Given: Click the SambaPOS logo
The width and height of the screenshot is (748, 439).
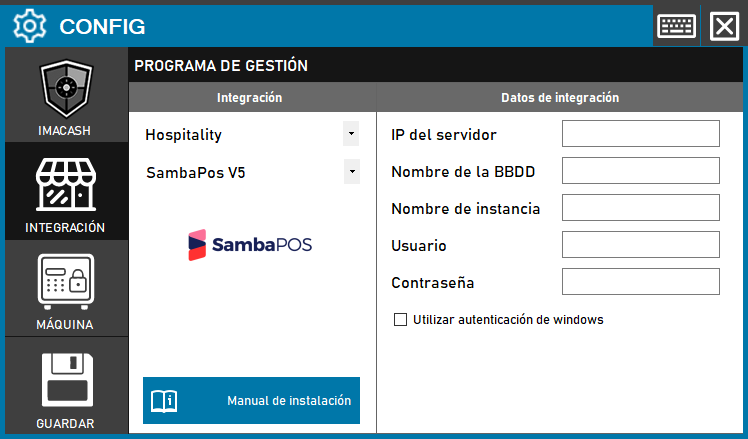Looking at the screenshot, I should point(250,245).
